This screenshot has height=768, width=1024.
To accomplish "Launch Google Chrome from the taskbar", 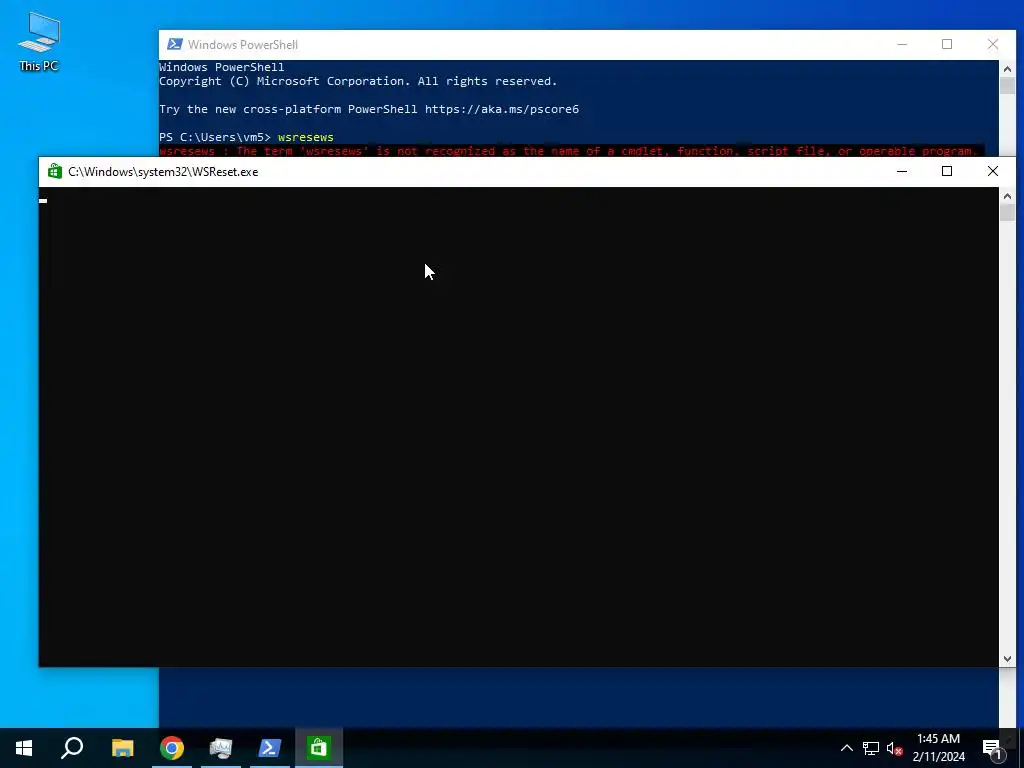I will [x=172, y=748].
